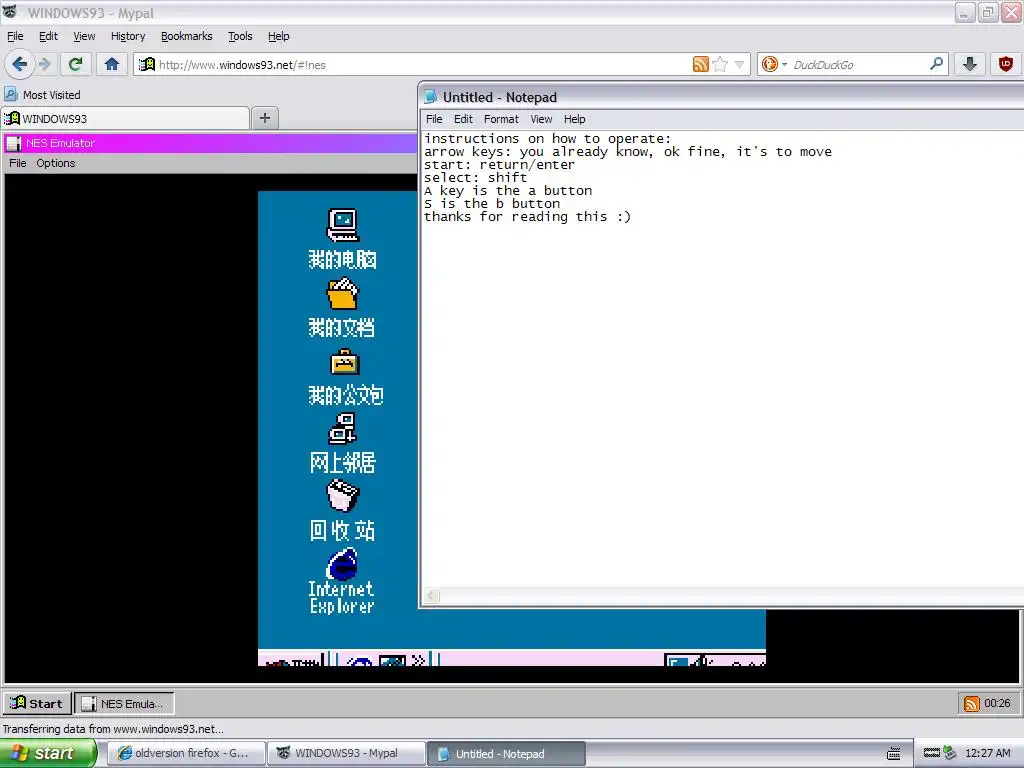Click the My Computer icon in the emulator
Screen dimensions: 1024x768
point(343,225)
